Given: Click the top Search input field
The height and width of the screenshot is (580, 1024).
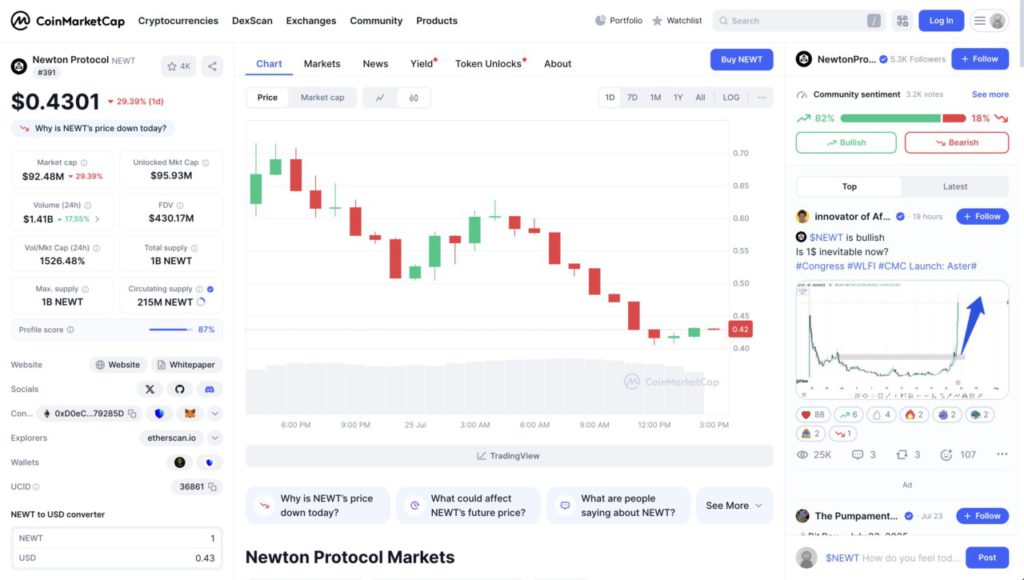Looking at the screenshot, I should tap(790, 20).
